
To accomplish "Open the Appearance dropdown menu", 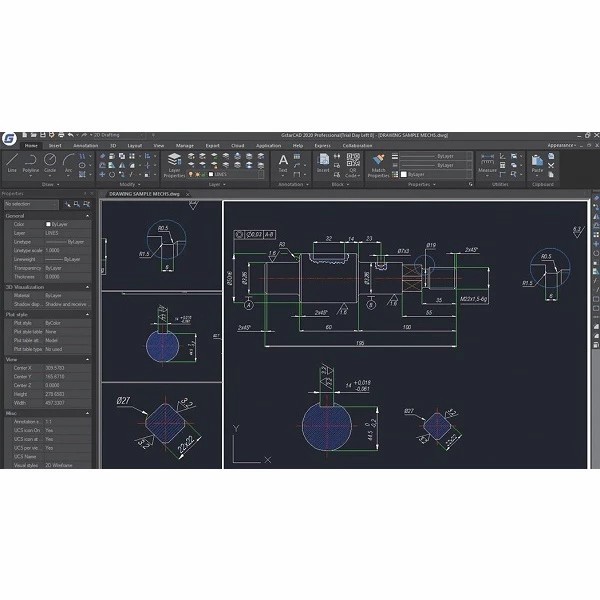I will click(x=561, y=145).
